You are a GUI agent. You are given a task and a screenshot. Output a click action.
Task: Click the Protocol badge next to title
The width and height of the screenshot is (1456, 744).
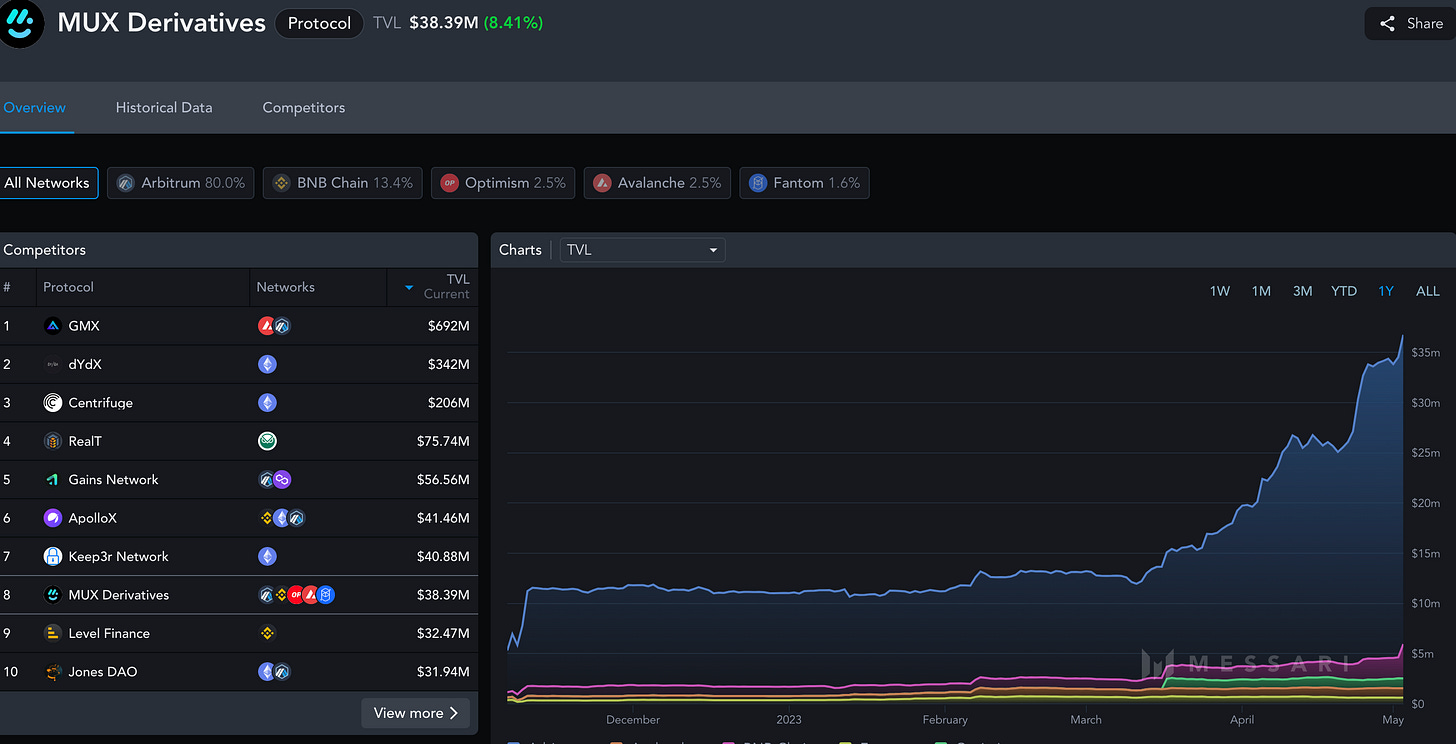pos(319,23)
